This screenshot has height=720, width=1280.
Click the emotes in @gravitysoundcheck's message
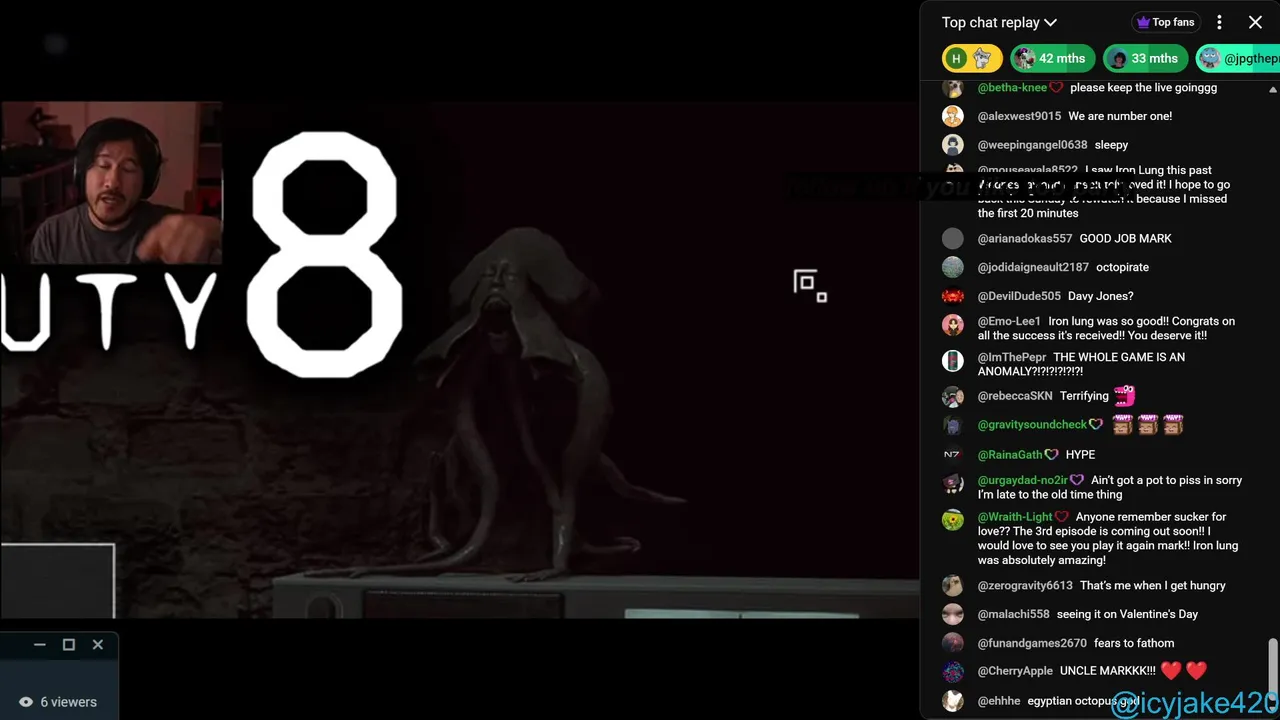point(1147,425)
